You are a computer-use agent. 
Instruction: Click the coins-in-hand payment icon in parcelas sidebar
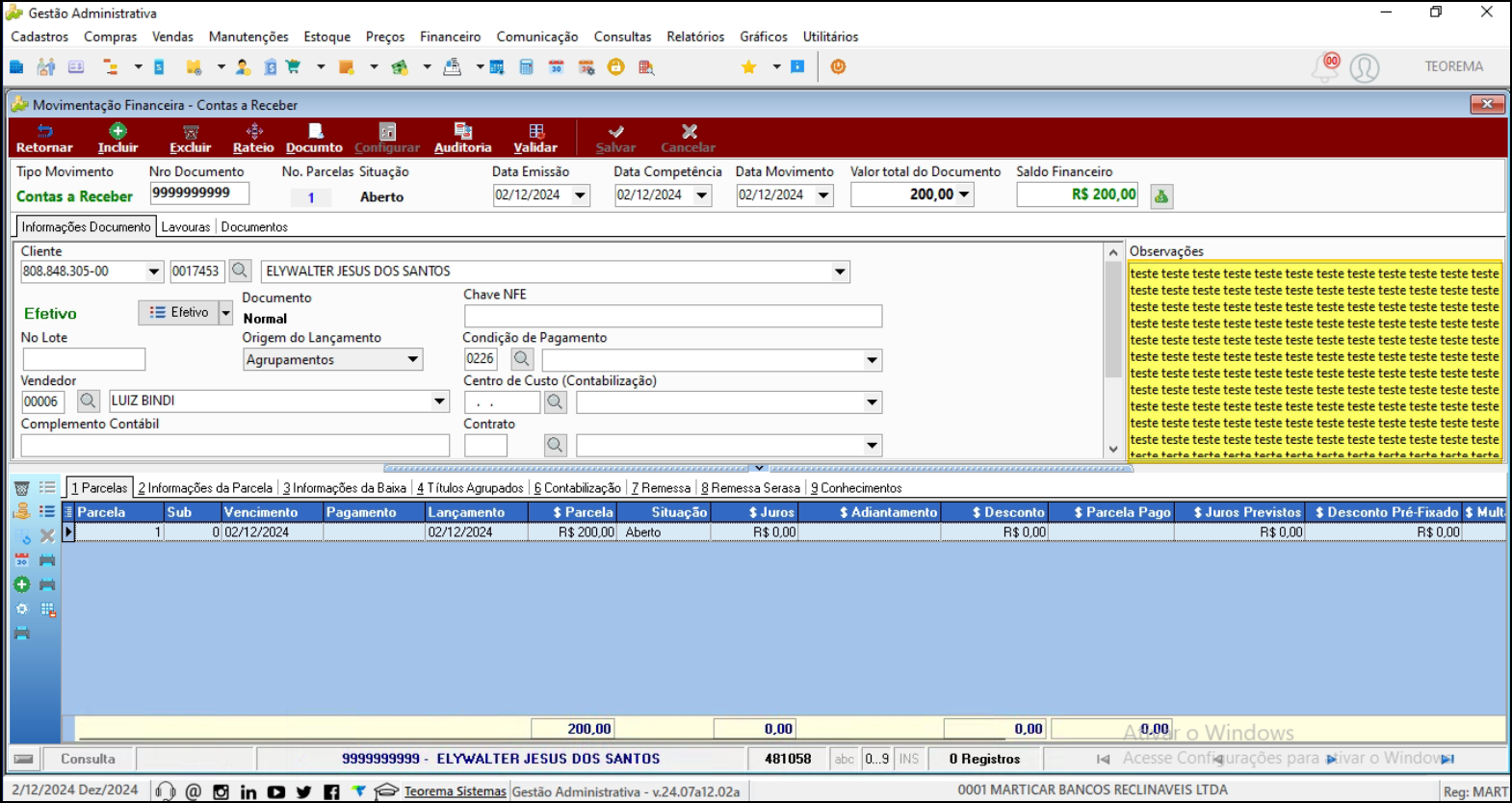pyautogui.click(x=21, y=511)
